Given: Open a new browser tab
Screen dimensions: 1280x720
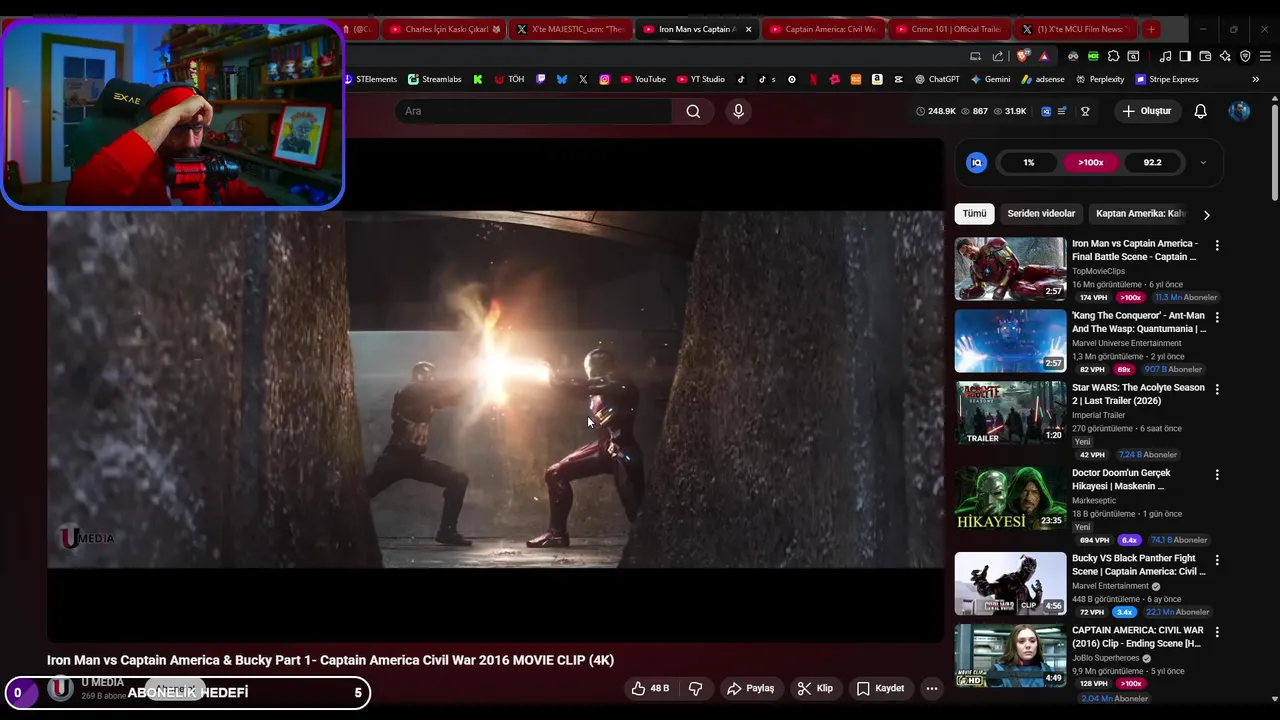Looking at the screenshot, I should 1151,29.
